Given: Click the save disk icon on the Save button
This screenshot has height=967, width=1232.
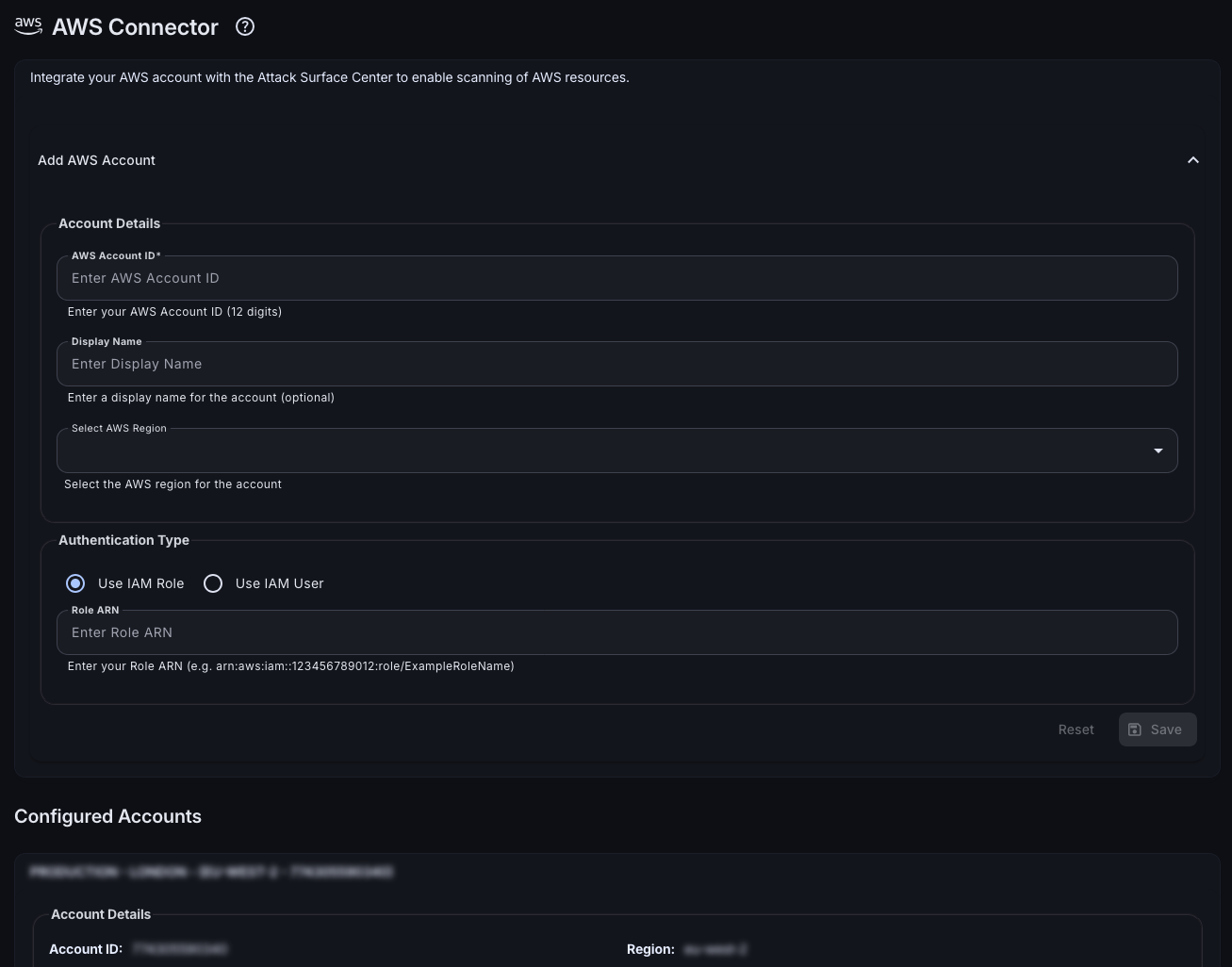Looking at the screenshot, I should tap(1134, 729).
